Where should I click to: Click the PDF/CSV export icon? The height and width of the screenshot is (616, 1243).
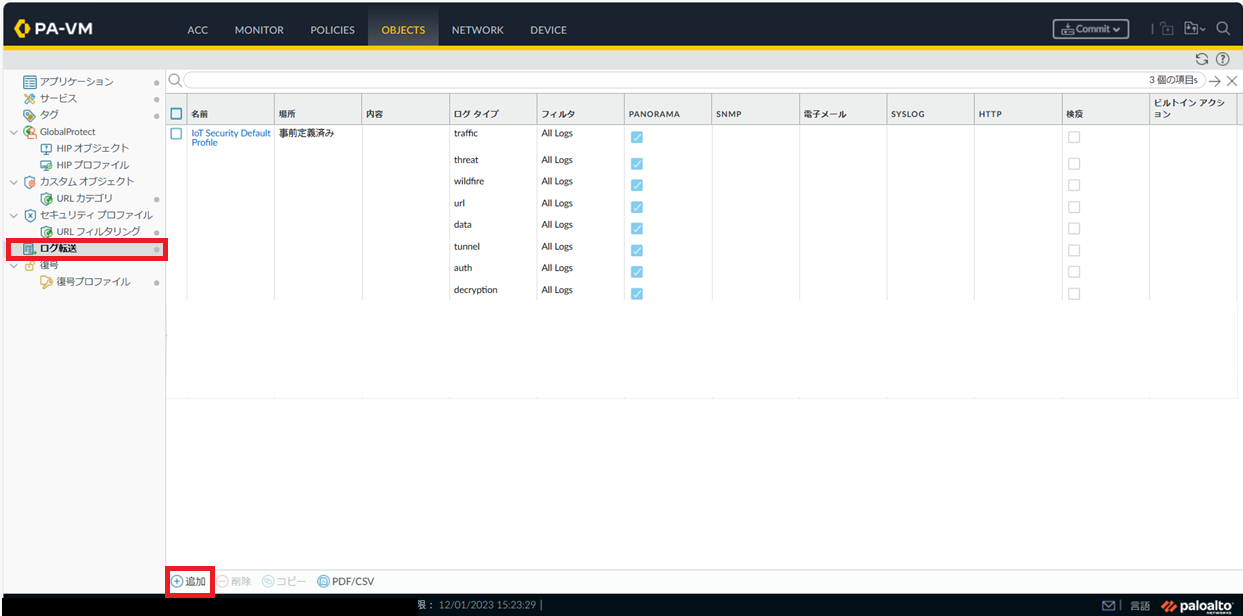[323, 581]
